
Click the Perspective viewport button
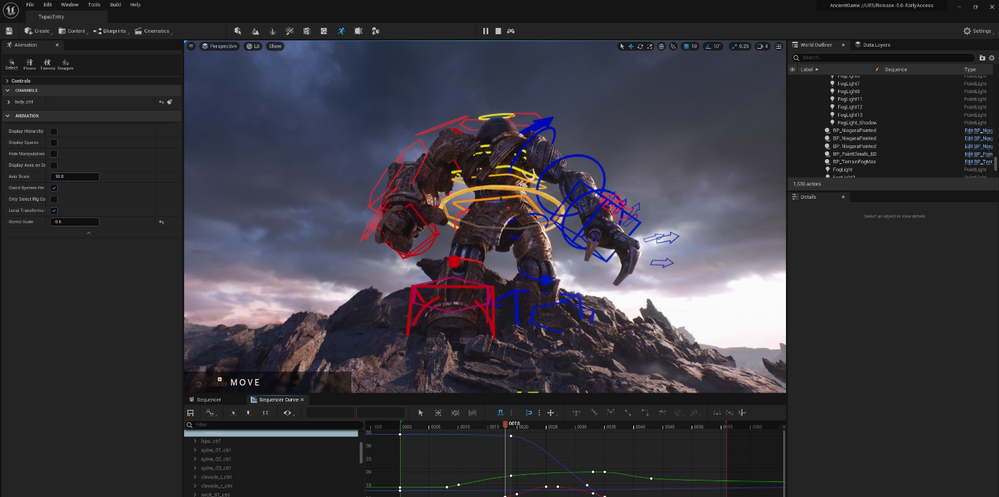click(x=219, y=46)
